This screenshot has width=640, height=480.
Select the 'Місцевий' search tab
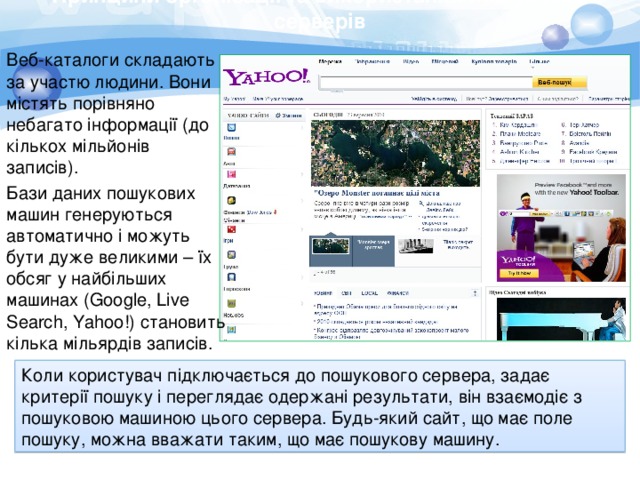(x=445, y=62)
